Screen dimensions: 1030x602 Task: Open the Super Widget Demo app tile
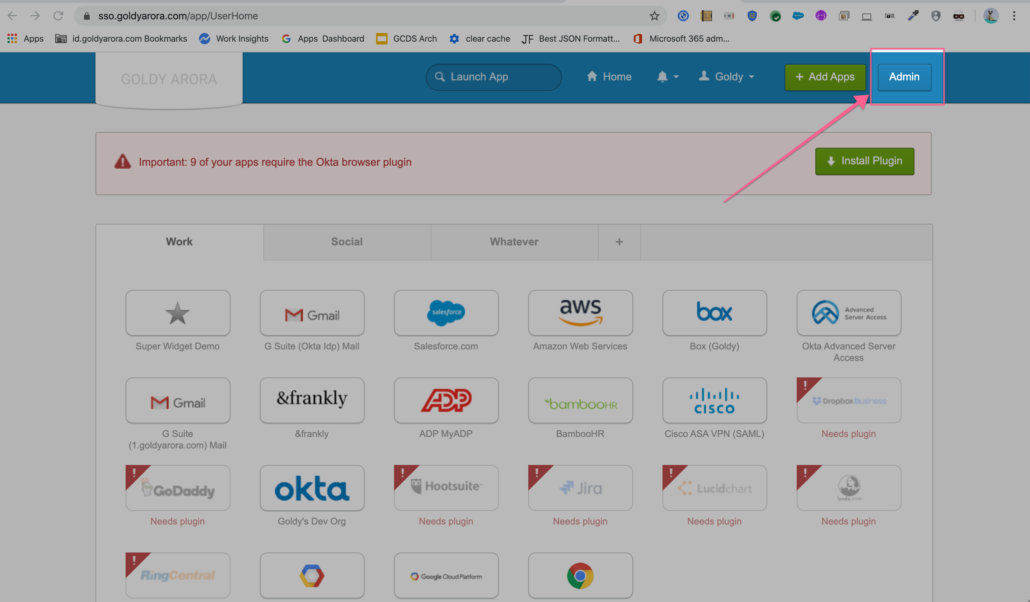[177, 313]
